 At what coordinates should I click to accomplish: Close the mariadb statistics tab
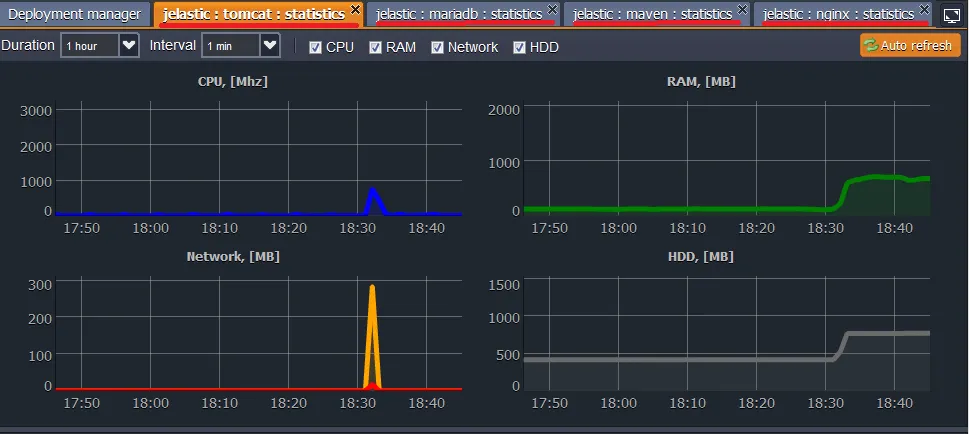point(552,9)
